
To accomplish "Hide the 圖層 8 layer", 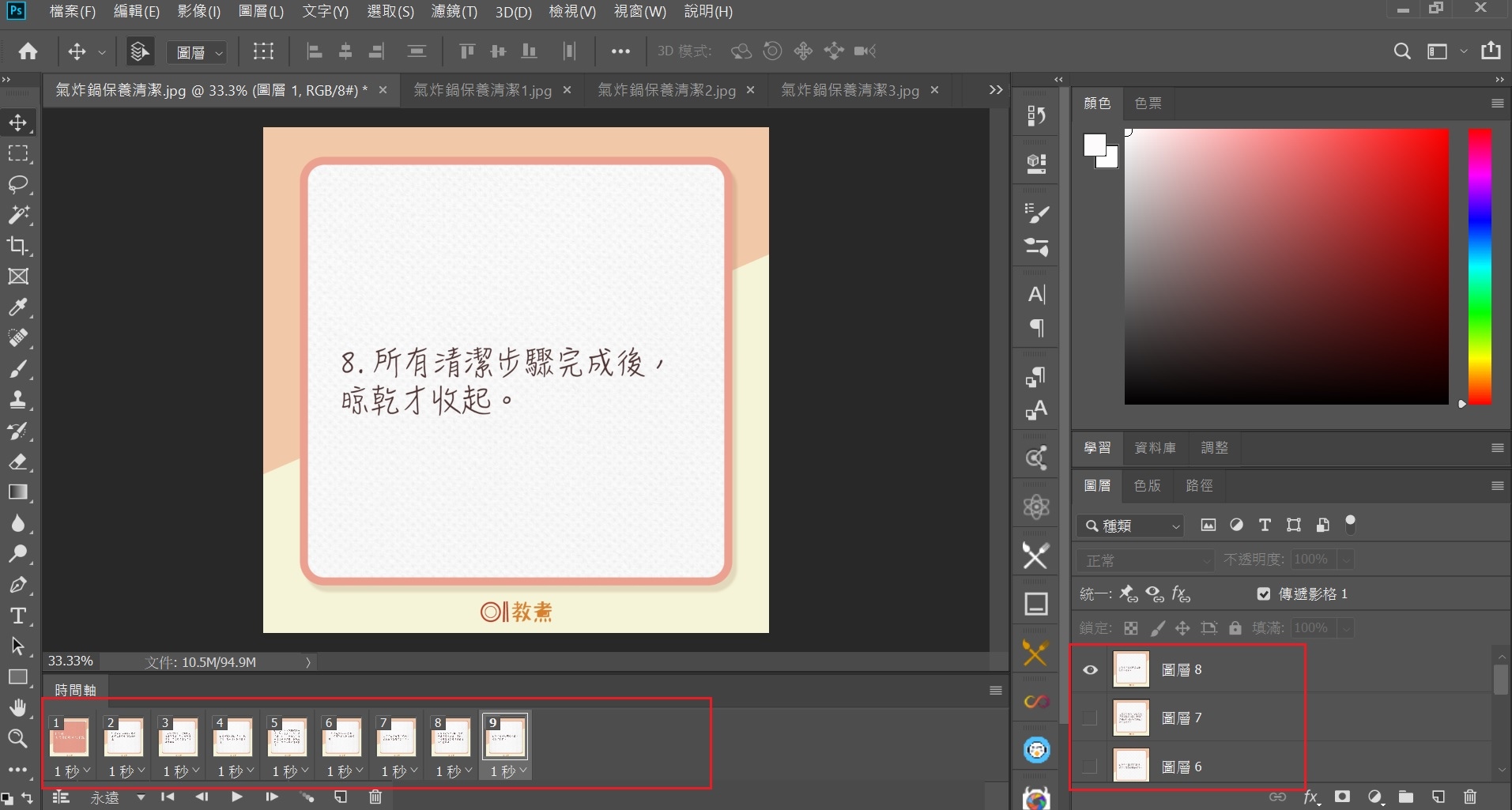I will pos(1090,669).
